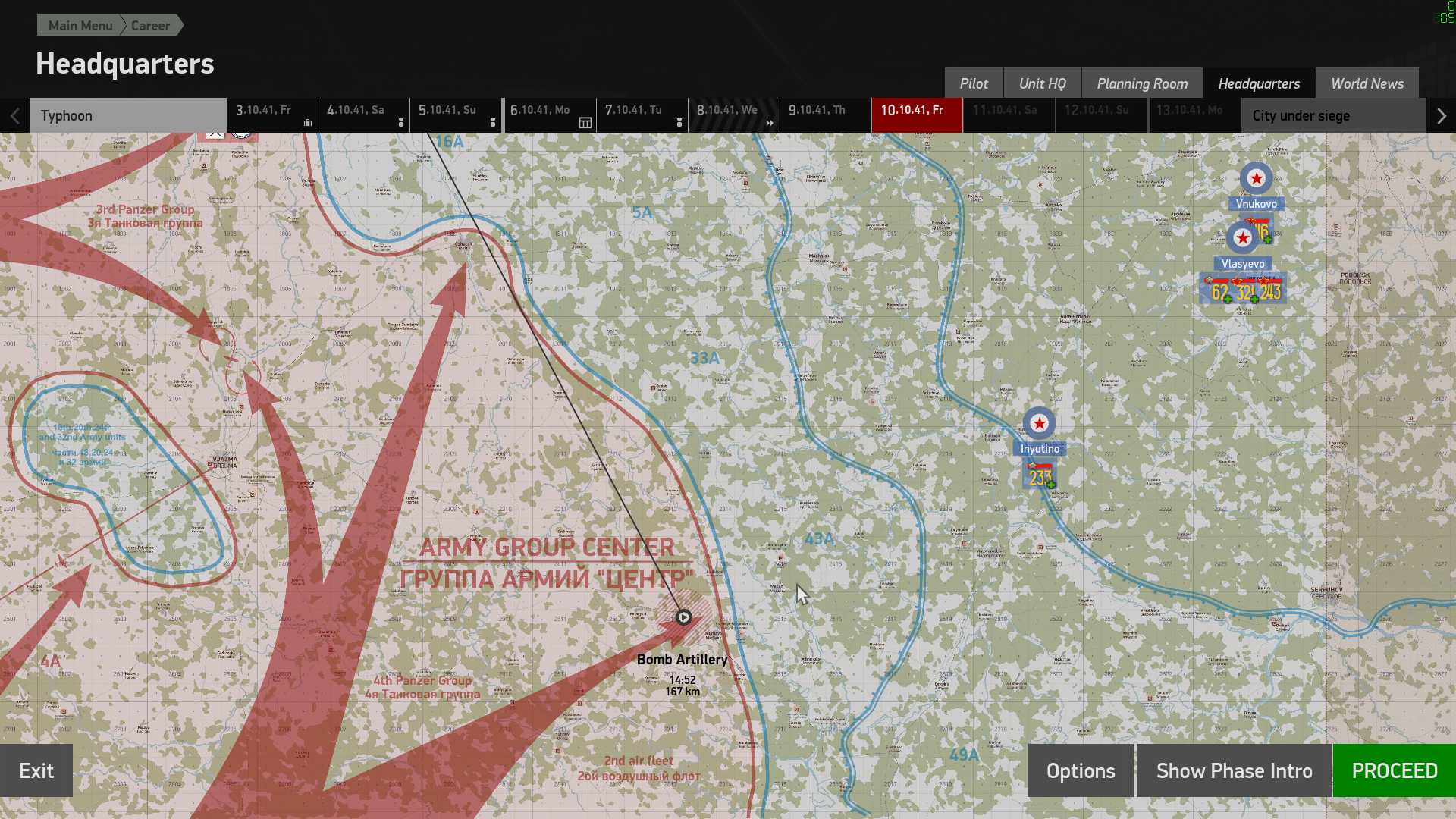The image size is (1456, 819).
Task: Open the Planning Room tab
Action: click(x=1141, y=83)
